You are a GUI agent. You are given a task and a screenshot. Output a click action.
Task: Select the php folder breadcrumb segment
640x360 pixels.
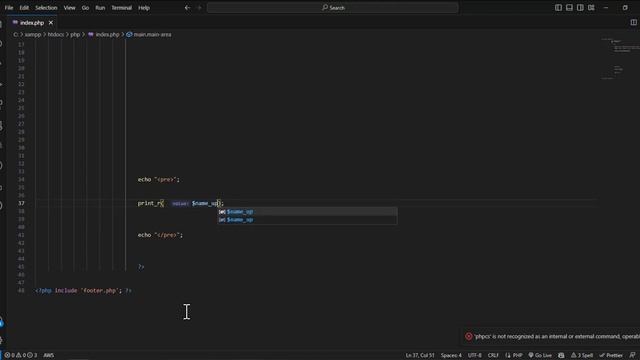[x=75, y=35]
